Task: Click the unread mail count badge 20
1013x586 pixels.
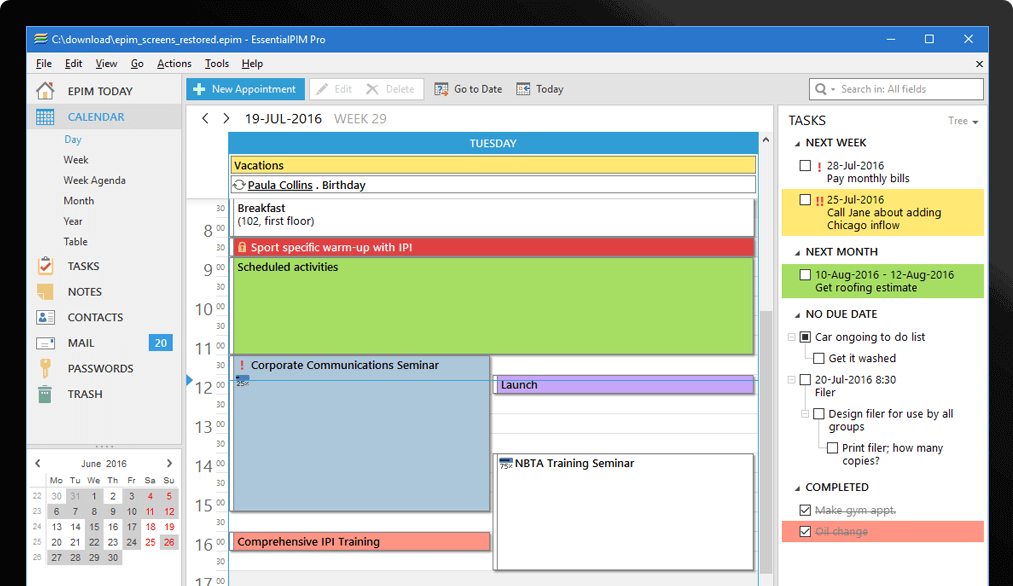Action: click(161, 343)
